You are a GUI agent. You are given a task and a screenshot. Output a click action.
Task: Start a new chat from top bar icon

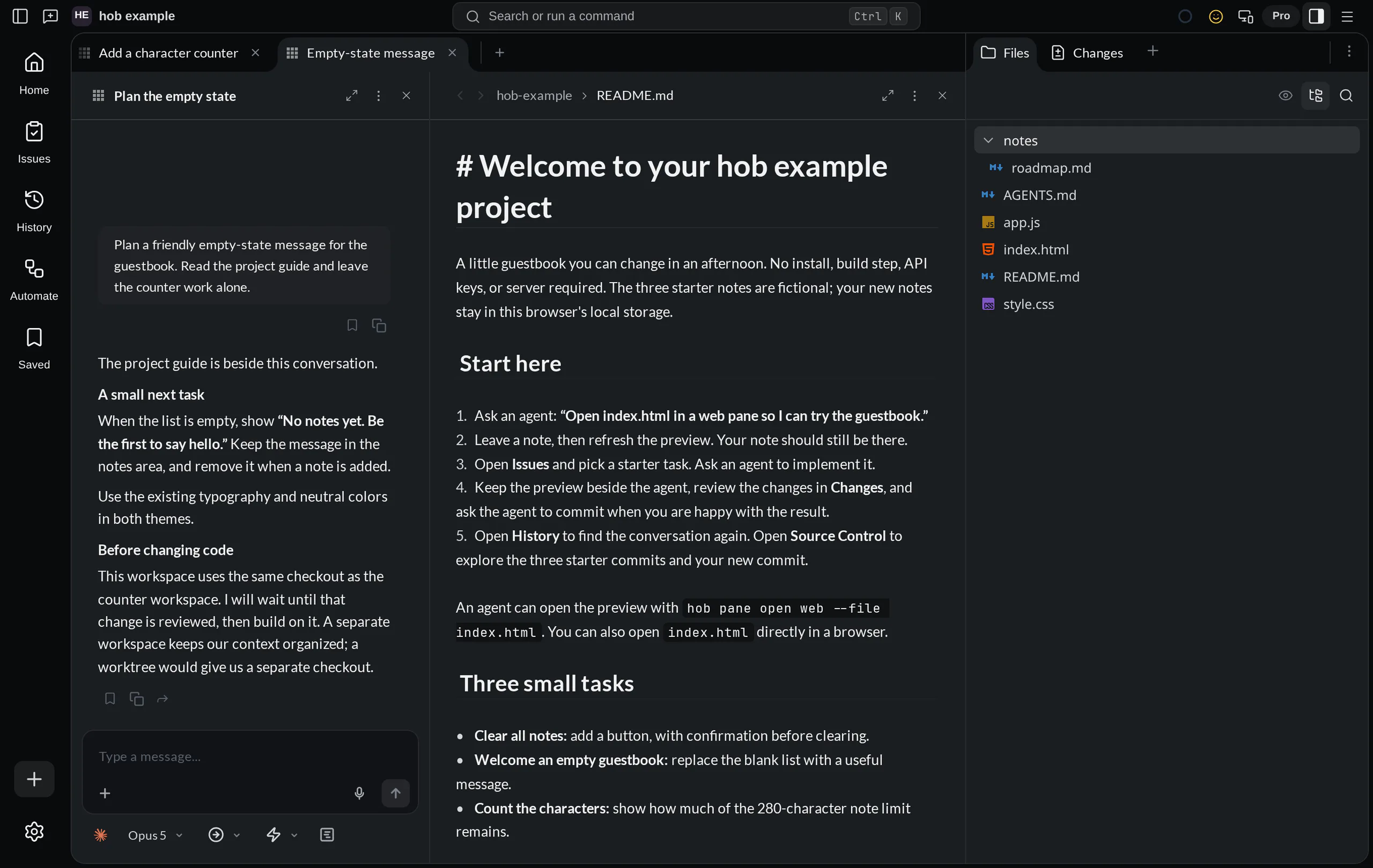pos(50,16)
